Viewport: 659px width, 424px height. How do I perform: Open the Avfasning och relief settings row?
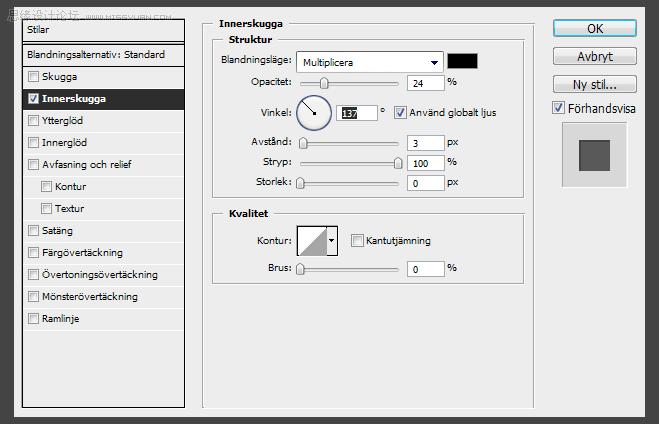coord(103,164)
